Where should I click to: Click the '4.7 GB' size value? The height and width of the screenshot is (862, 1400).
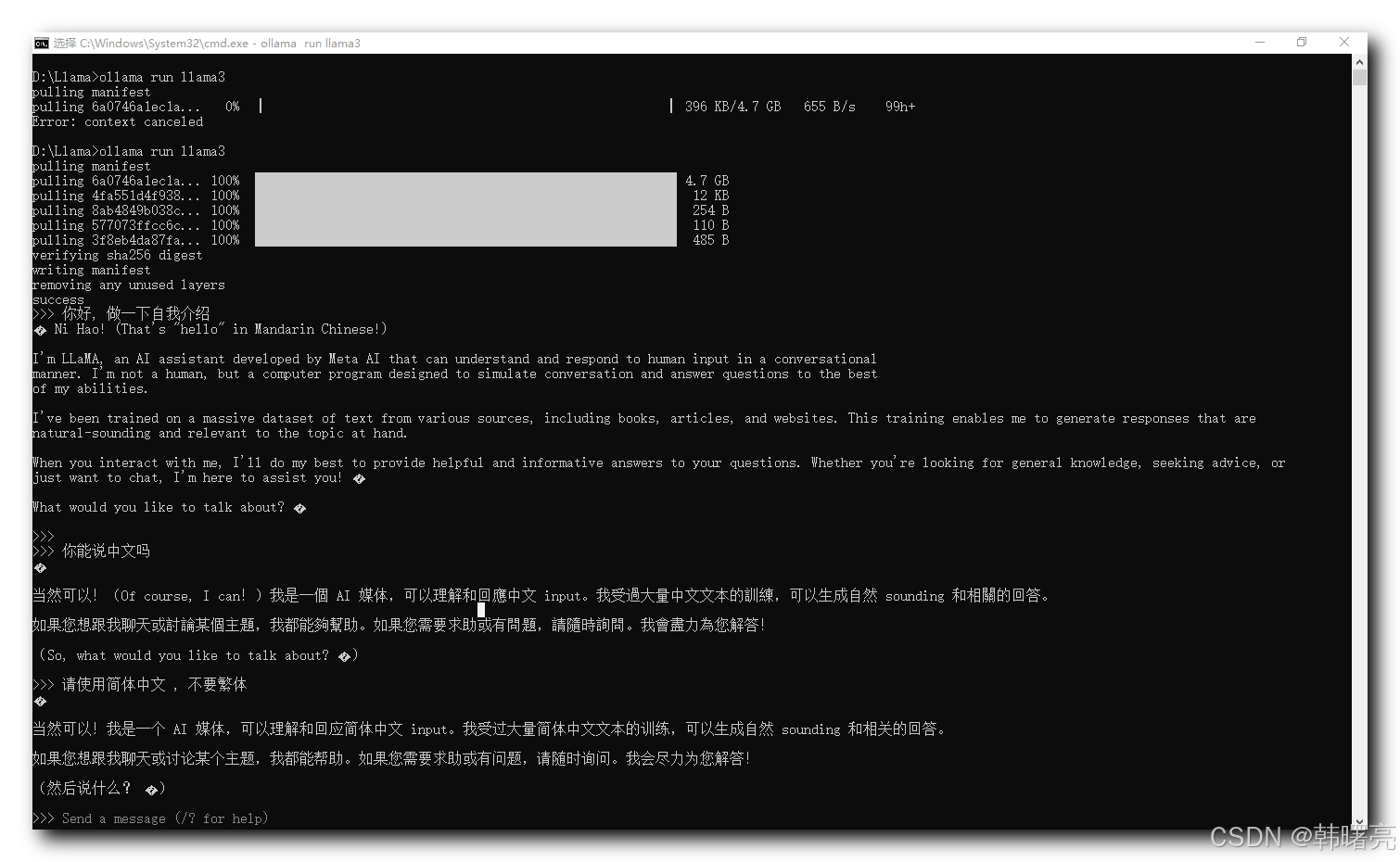(x=707, y=181)
